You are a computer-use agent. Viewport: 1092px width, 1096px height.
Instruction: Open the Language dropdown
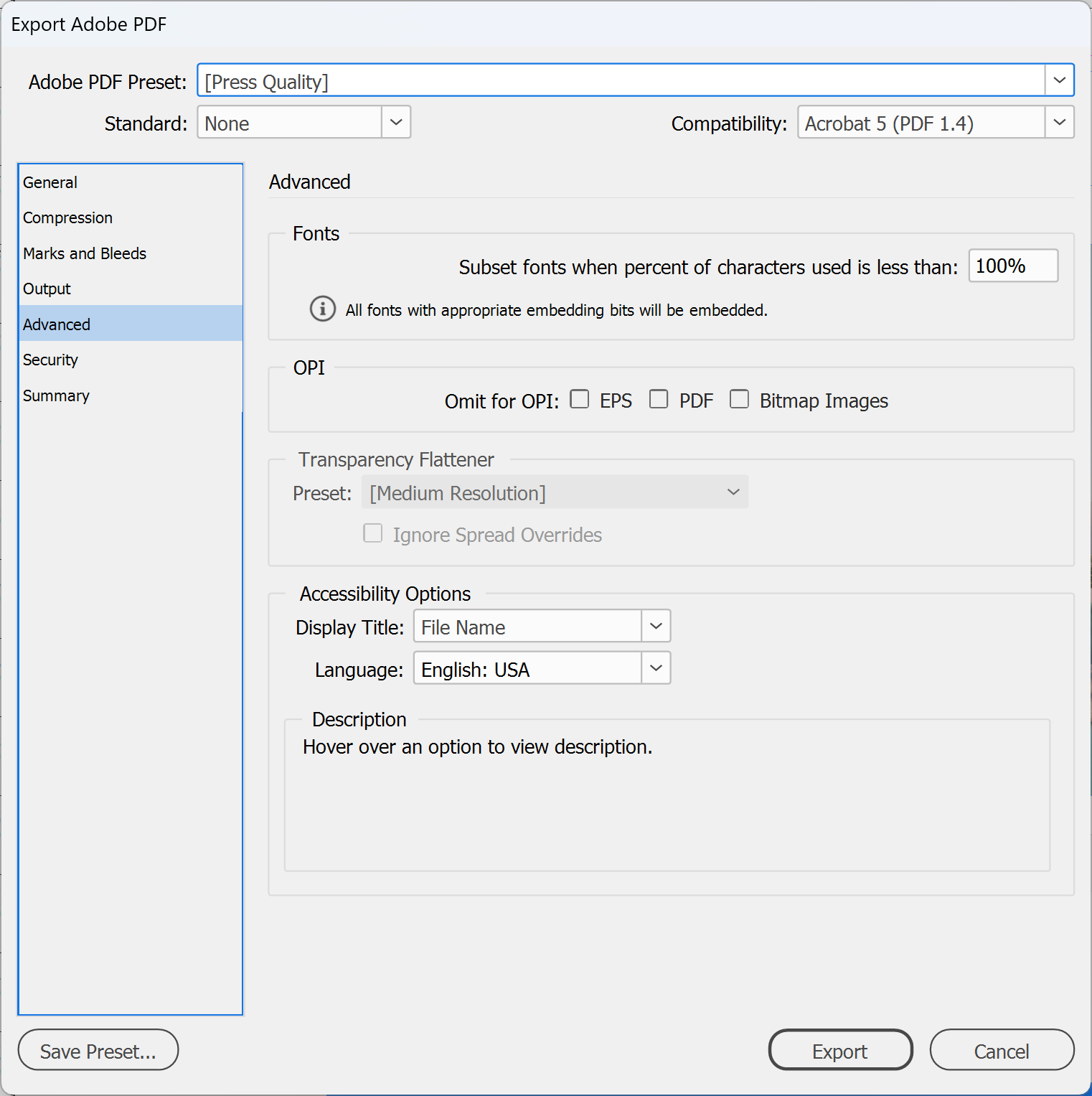(542, 668)
